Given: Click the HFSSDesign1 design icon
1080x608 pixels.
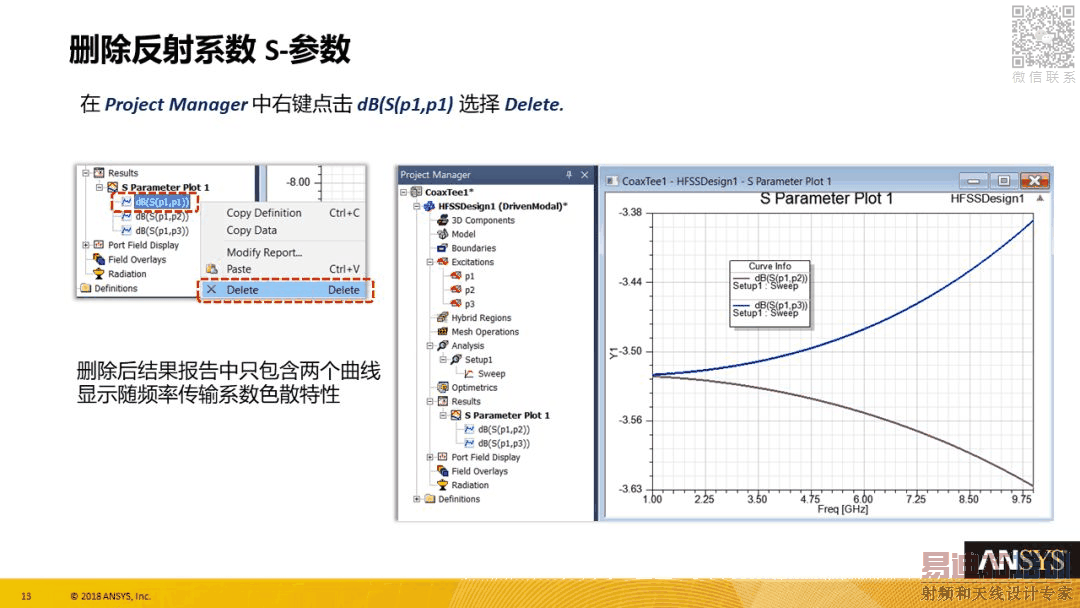Looking at the screenshot, I should point(429,206).
